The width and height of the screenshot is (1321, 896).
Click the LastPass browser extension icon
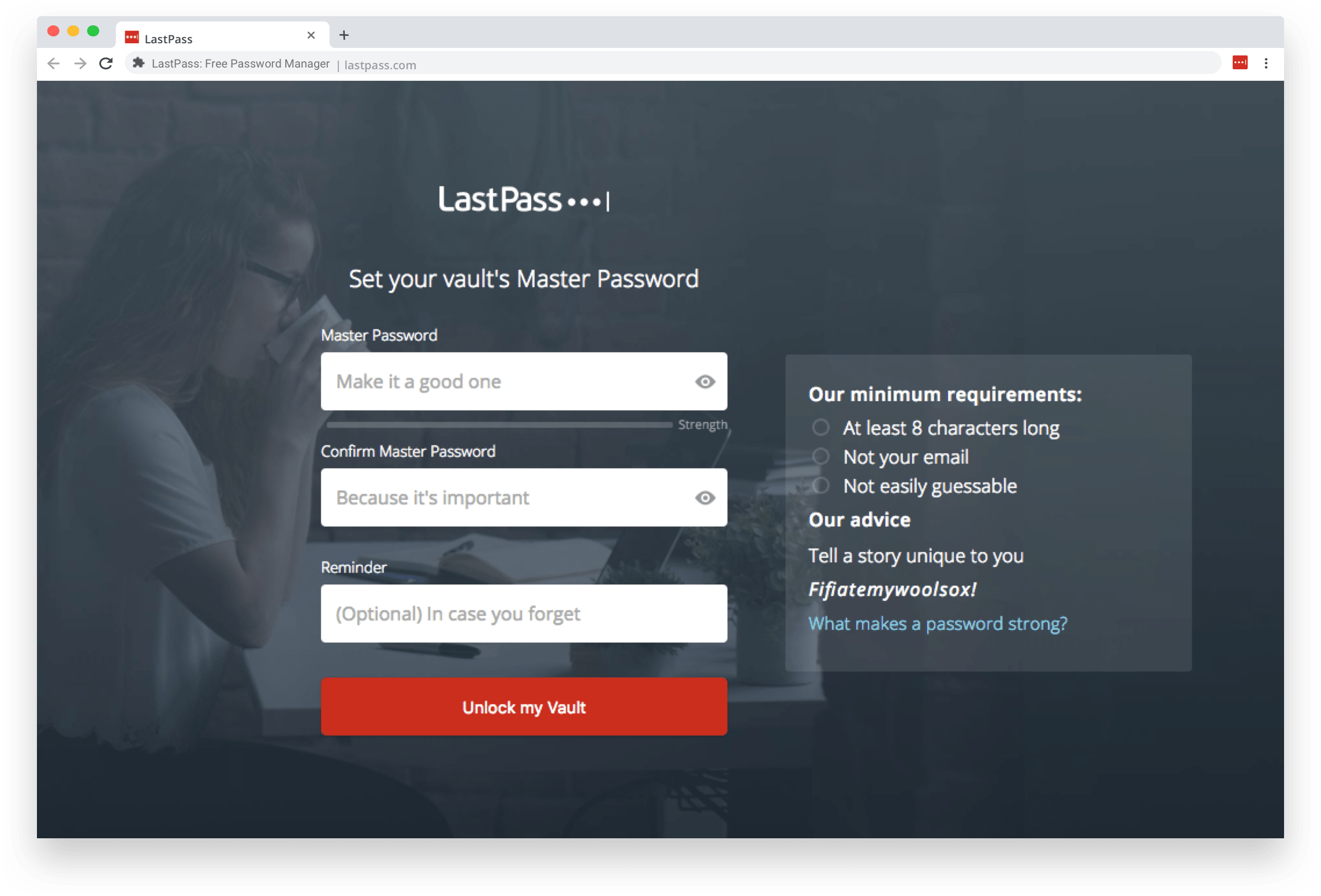point(1241,64)
